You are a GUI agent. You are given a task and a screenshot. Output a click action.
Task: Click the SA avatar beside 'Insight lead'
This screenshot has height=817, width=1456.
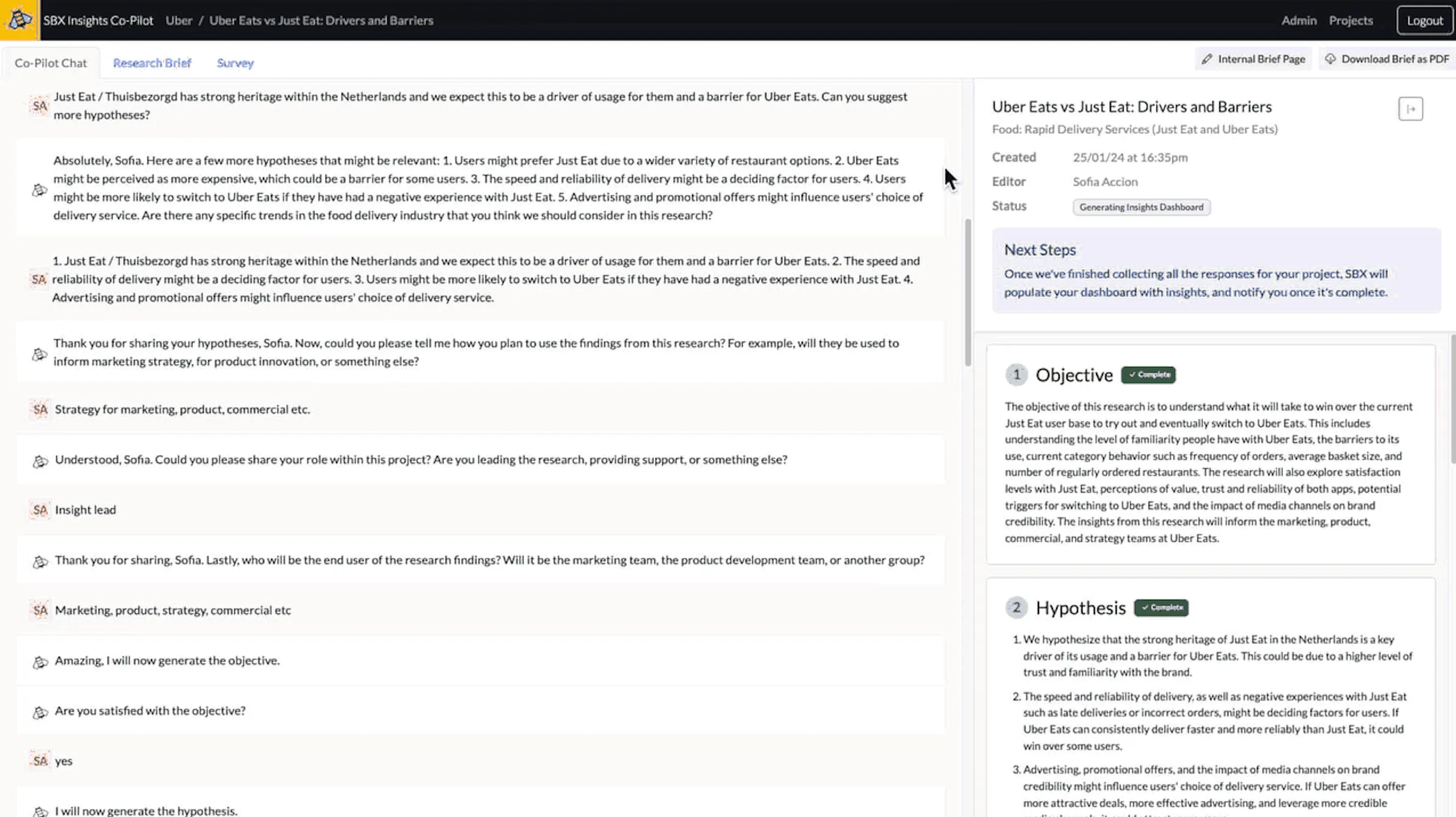[40, 510]
